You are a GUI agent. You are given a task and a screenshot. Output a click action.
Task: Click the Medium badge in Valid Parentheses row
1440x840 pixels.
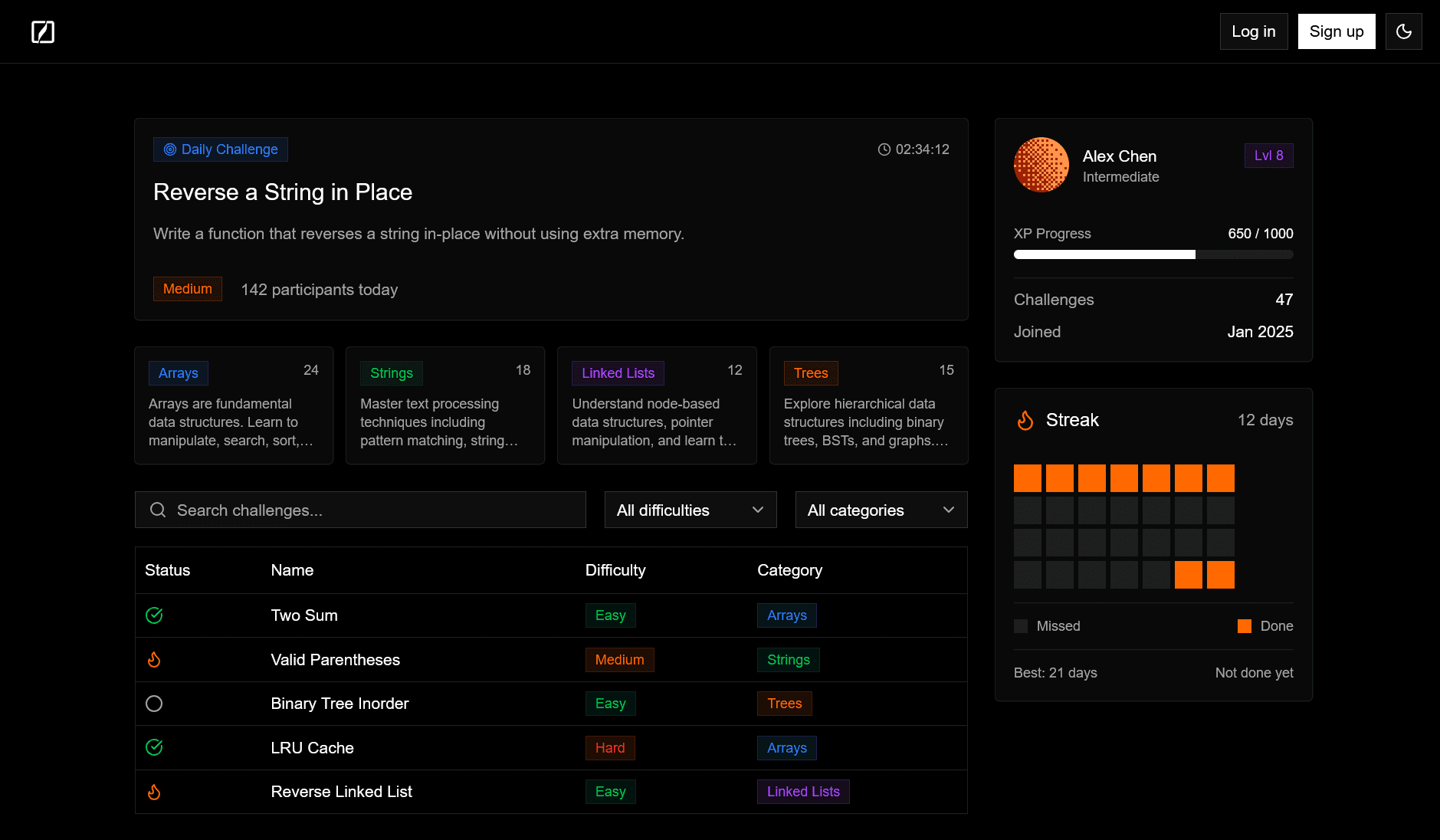click(x=620, y=660)
